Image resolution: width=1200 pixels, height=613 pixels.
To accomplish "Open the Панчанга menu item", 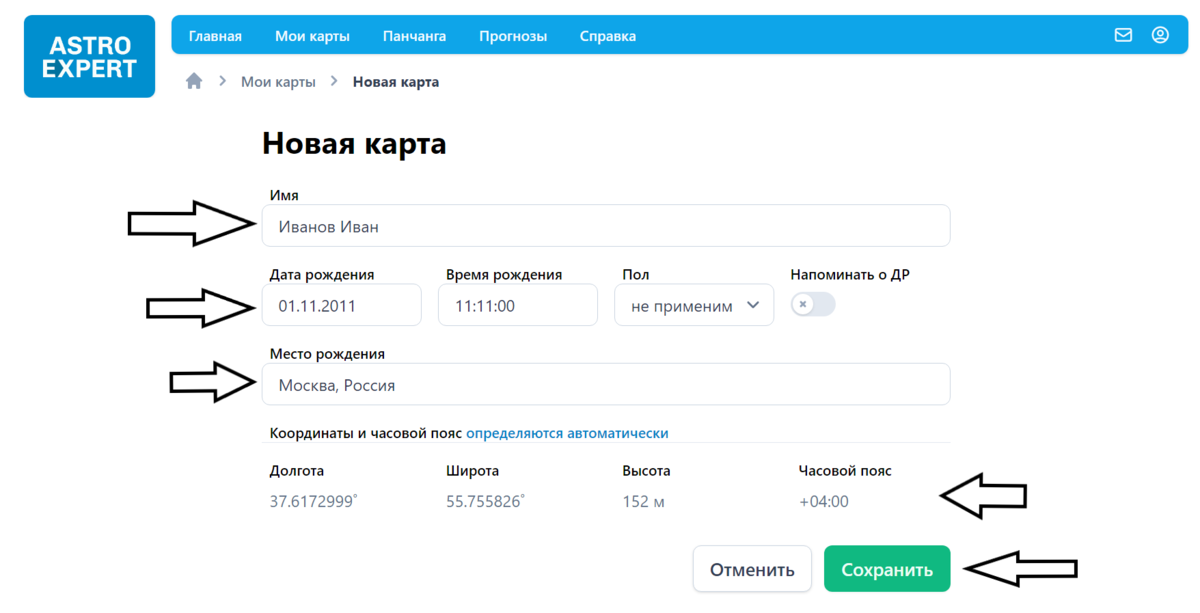I will click(x=414, y=36).
